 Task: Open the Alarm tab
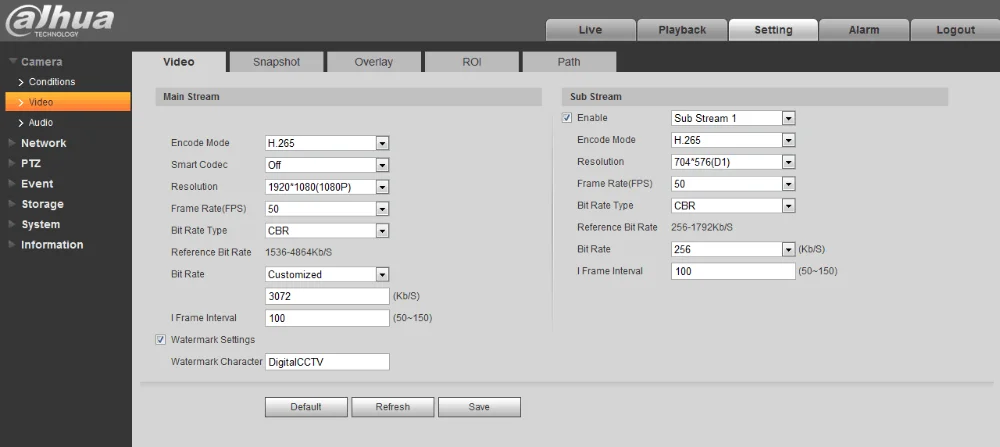click(864, 30)
